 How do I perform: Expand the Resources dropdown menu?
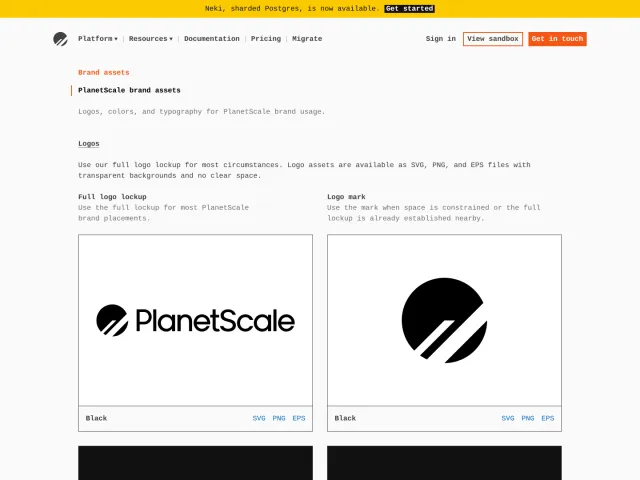(x=151, y=39)
